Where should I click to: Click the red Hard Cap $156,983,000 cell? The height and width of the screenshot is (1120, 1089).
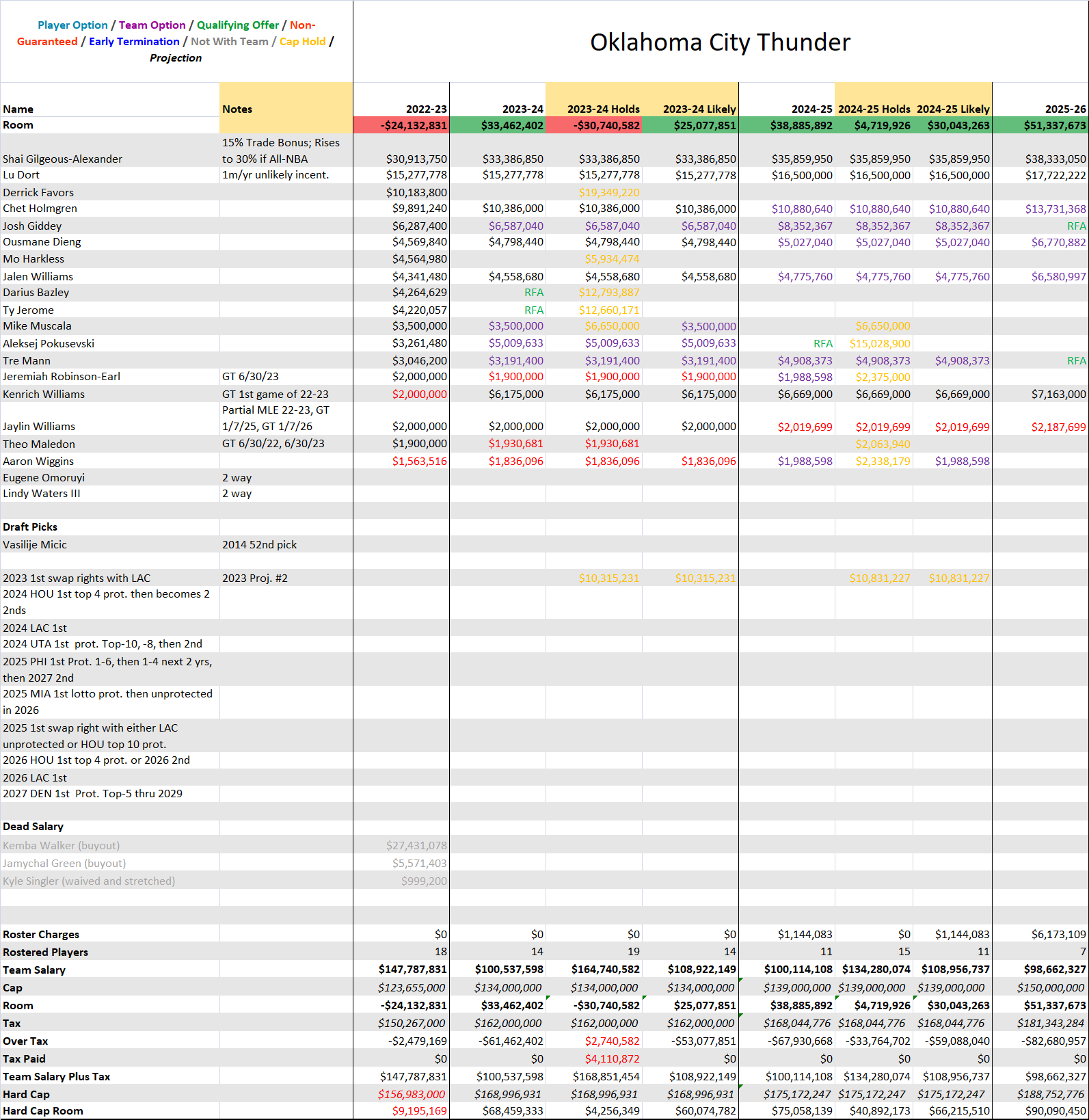pos(412,1095)
